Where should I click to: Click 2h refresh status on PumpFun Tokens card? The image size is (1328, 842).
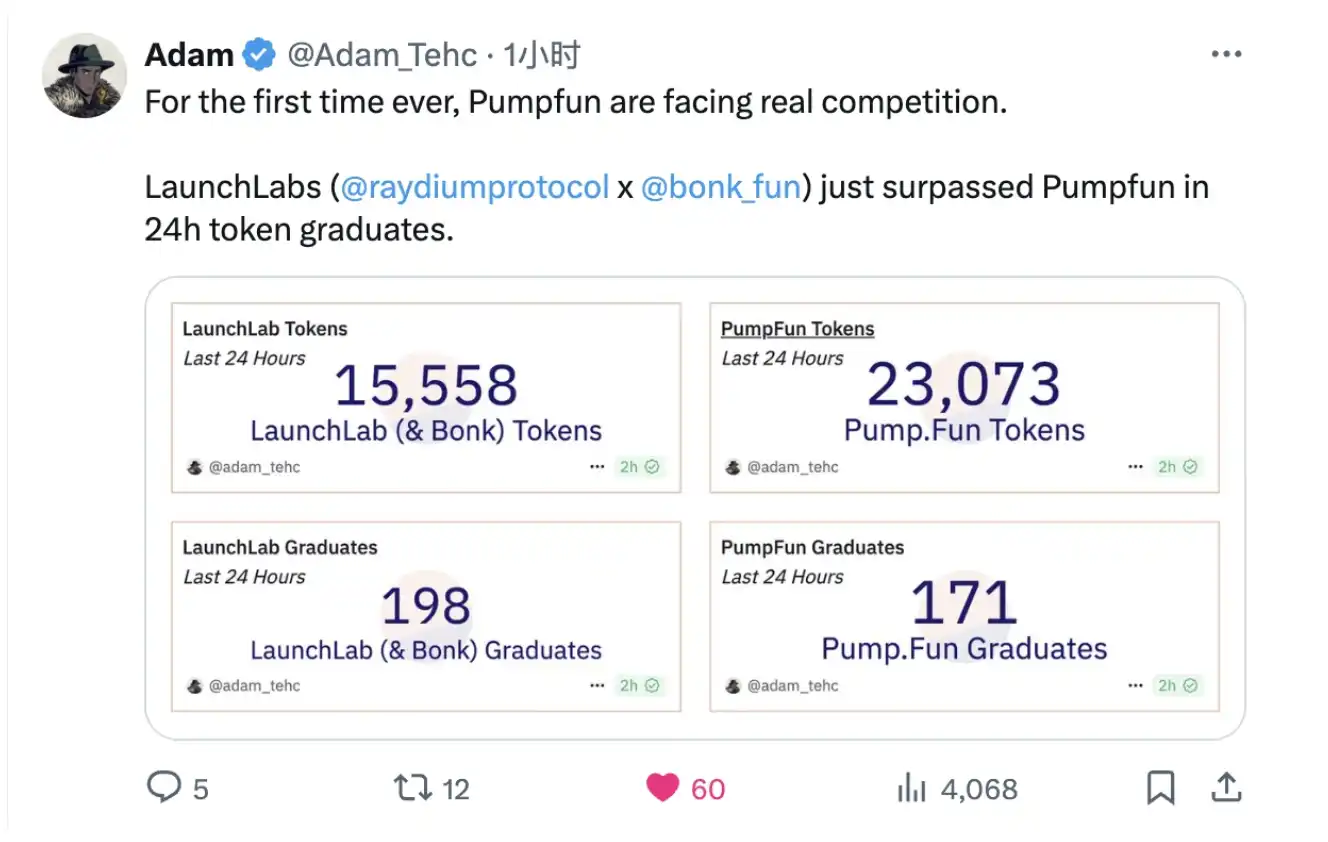click(1177, 467)
